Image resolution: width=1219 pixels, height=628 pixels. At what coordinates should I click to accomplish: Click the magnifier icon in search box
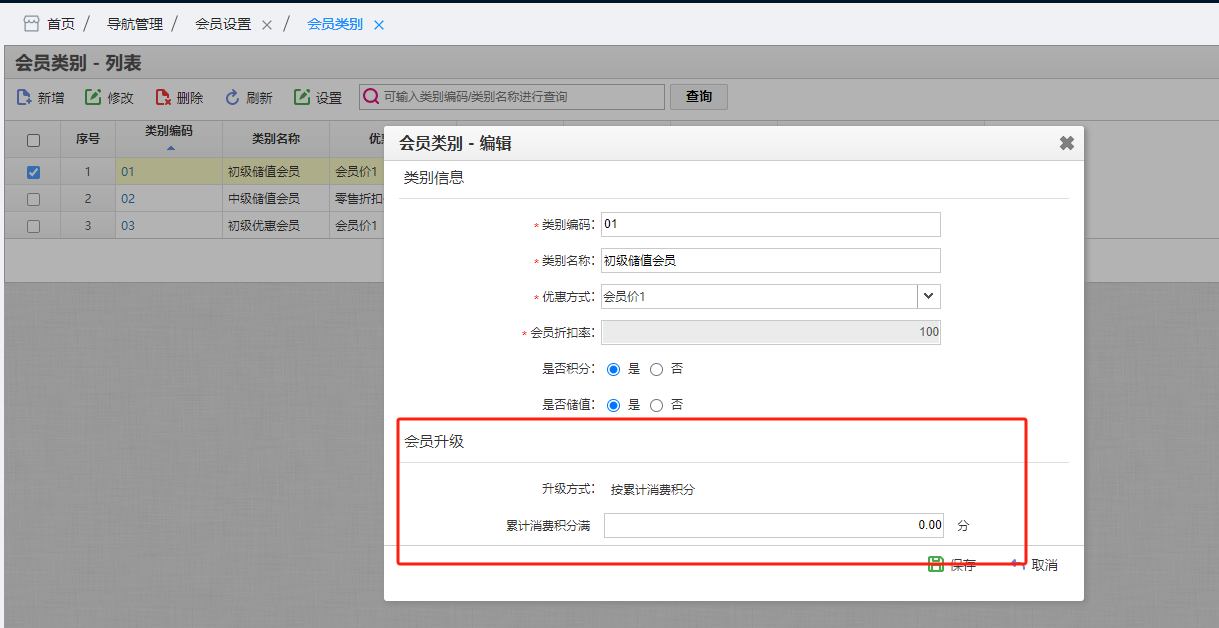[371, 97]
